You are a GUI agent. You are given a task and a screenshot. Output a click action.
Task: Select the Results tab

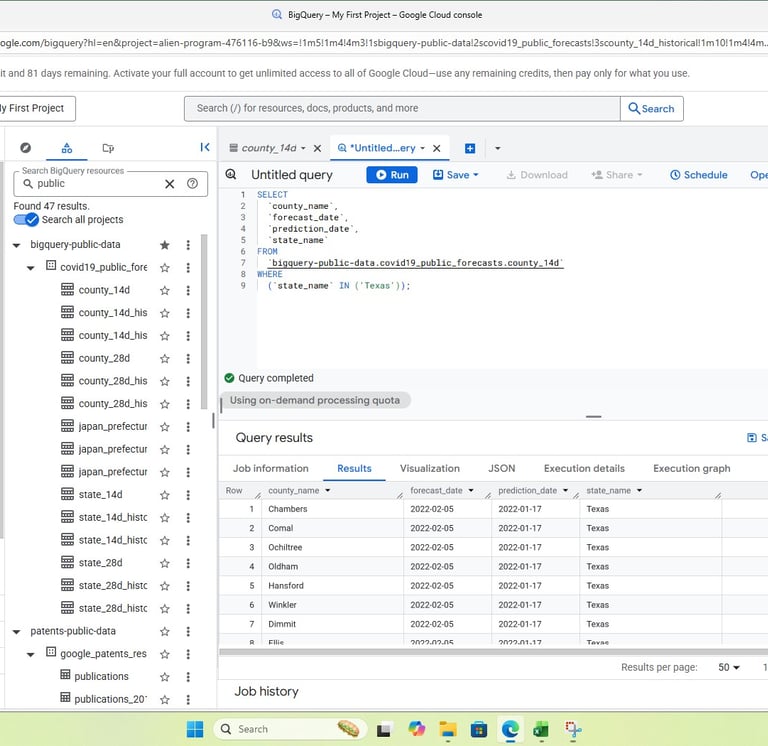(x=354, y=468)
